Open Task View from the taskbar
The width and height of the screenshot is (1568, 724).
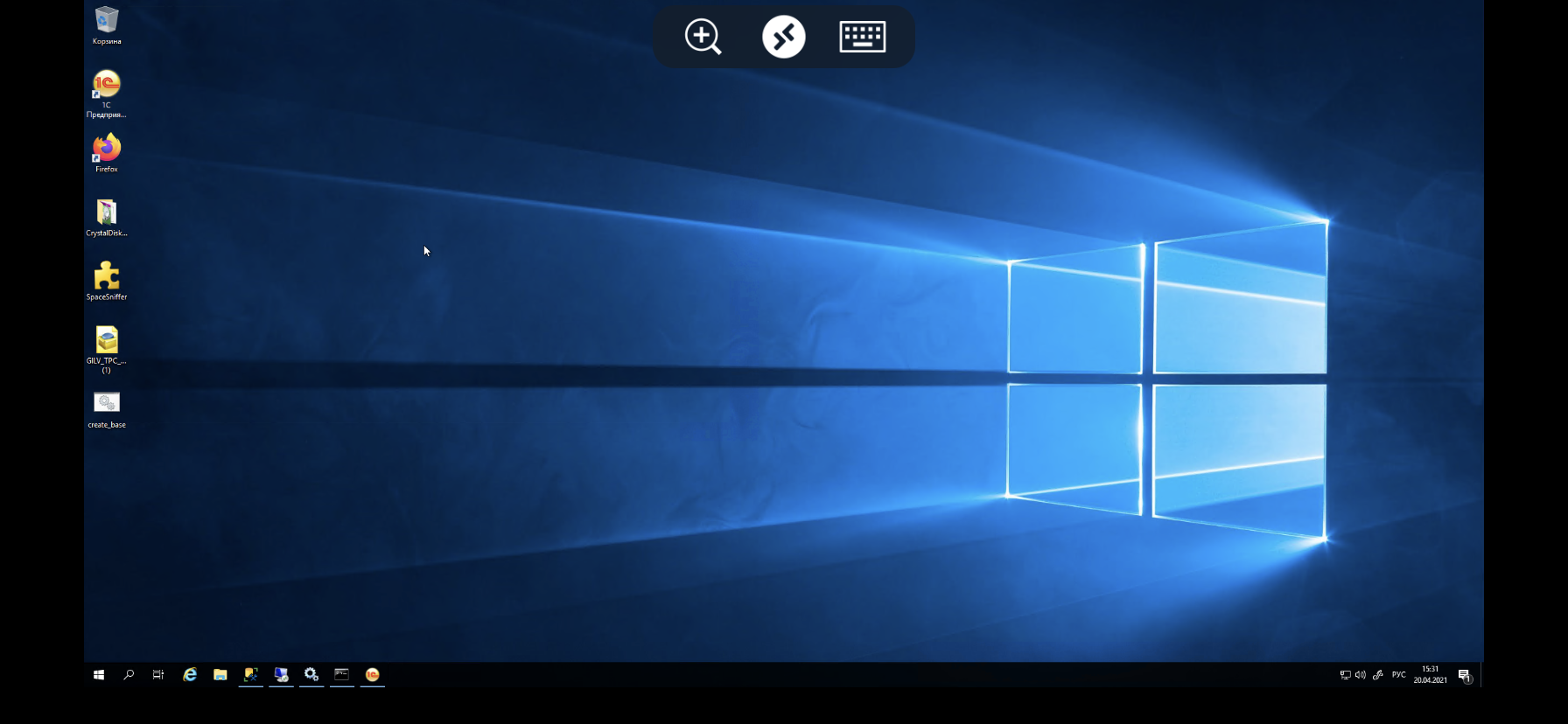click(x=158, y=675)
